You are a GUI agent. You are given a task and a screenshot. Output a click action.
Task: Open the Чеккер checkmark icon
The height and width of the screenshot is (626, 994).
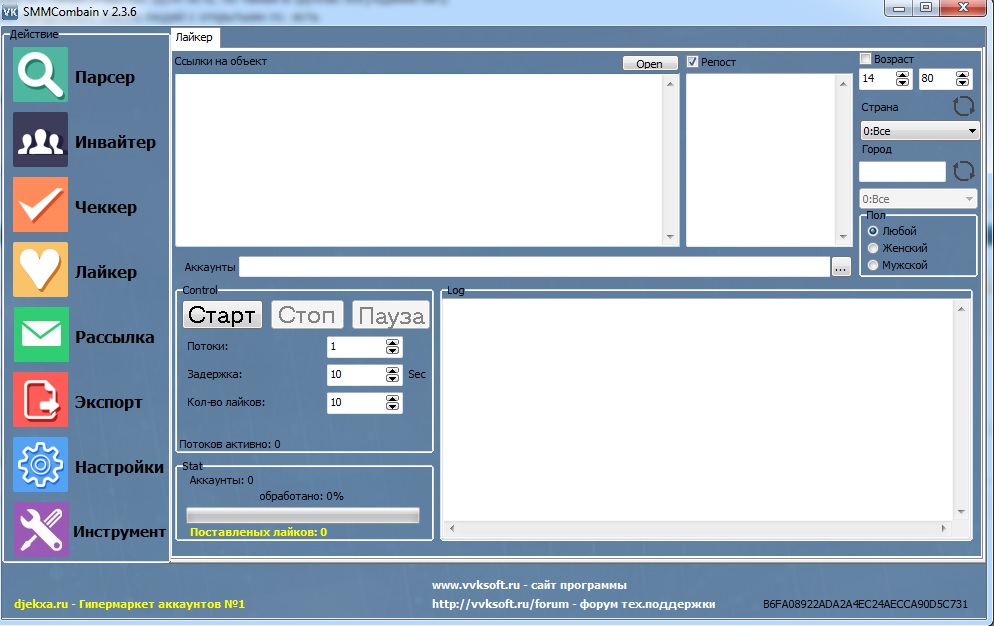click(40, 205)
